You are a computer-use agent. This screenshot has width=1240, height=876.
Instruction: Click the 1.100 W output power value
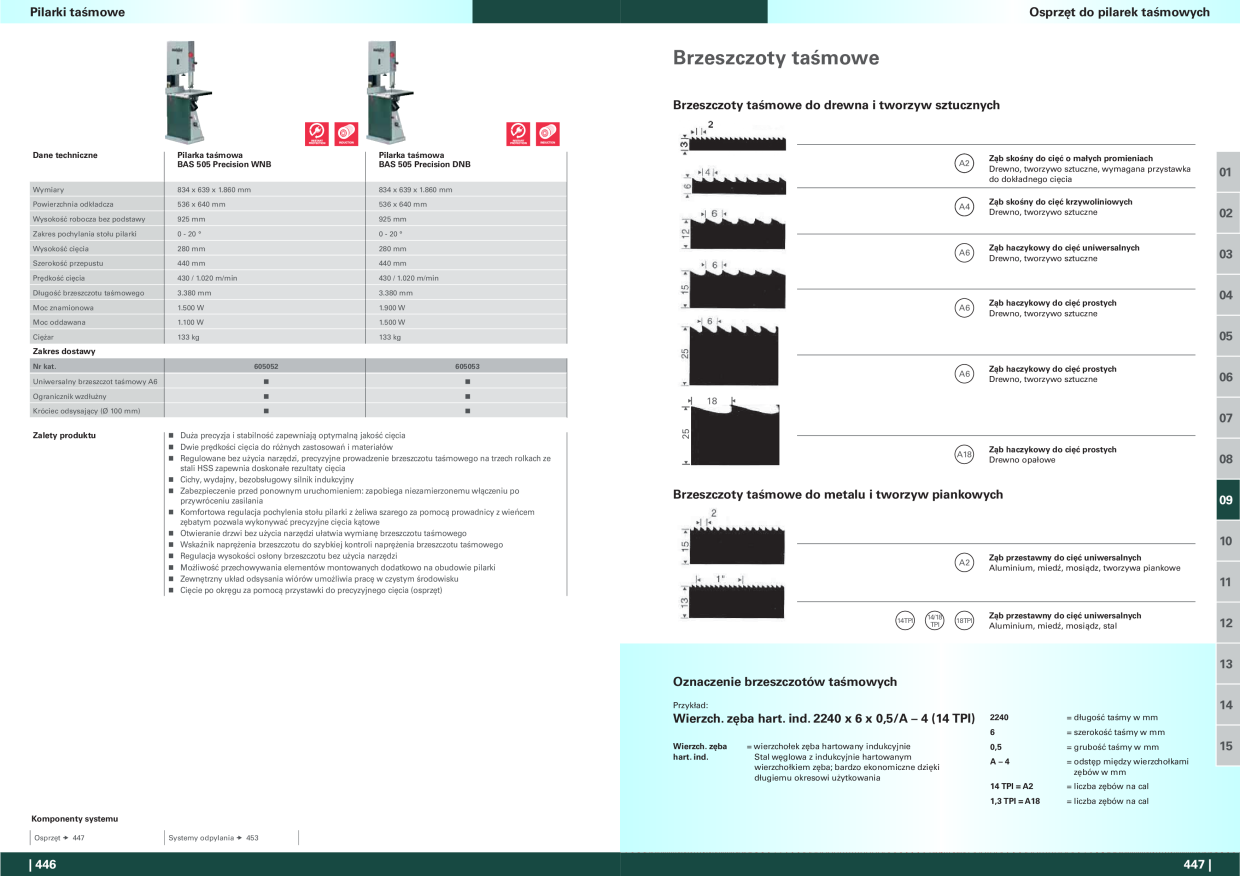191,323
